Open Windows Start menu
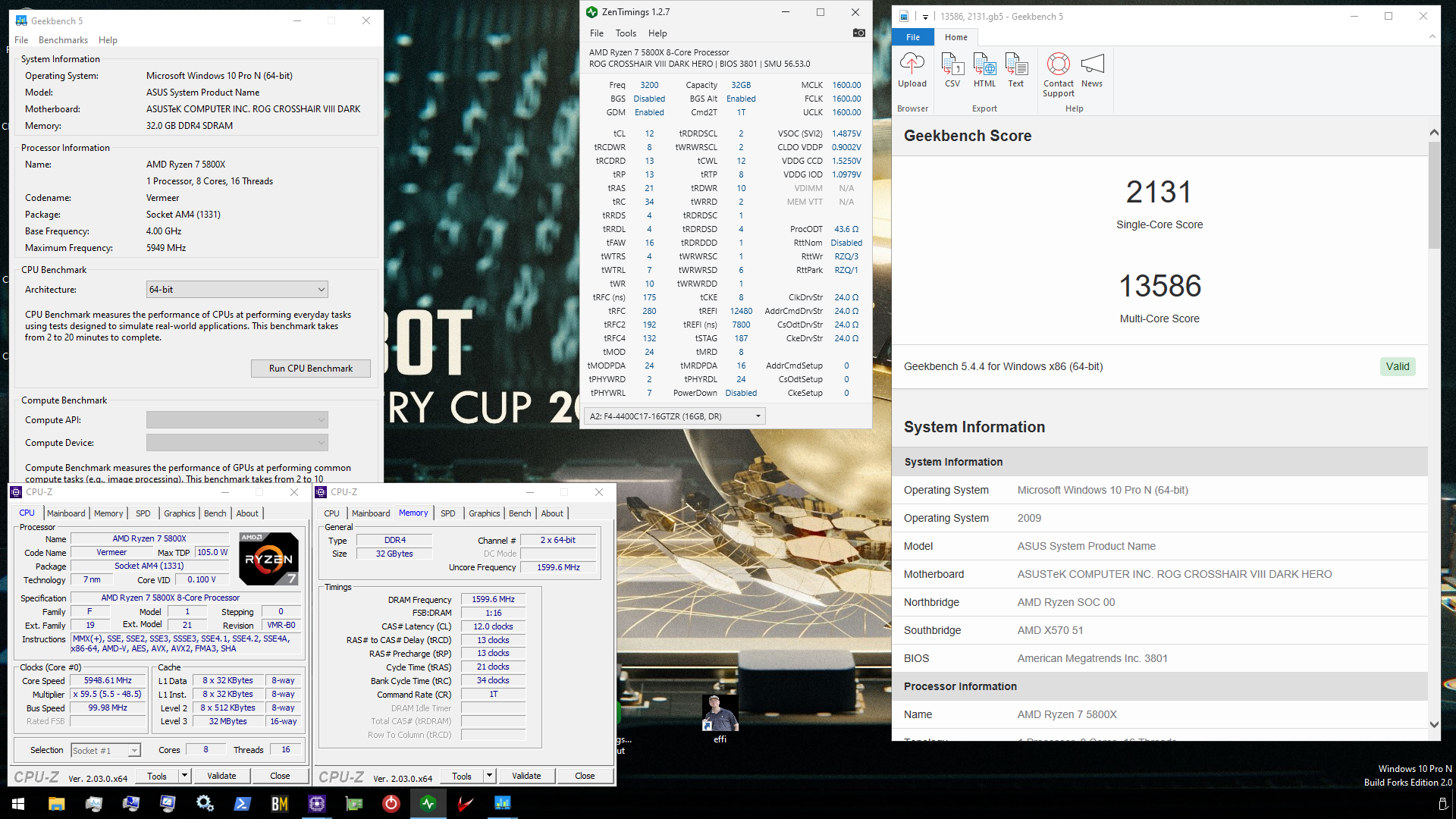The height and width of the screenshot is (819, 1456). coord(18,804)
